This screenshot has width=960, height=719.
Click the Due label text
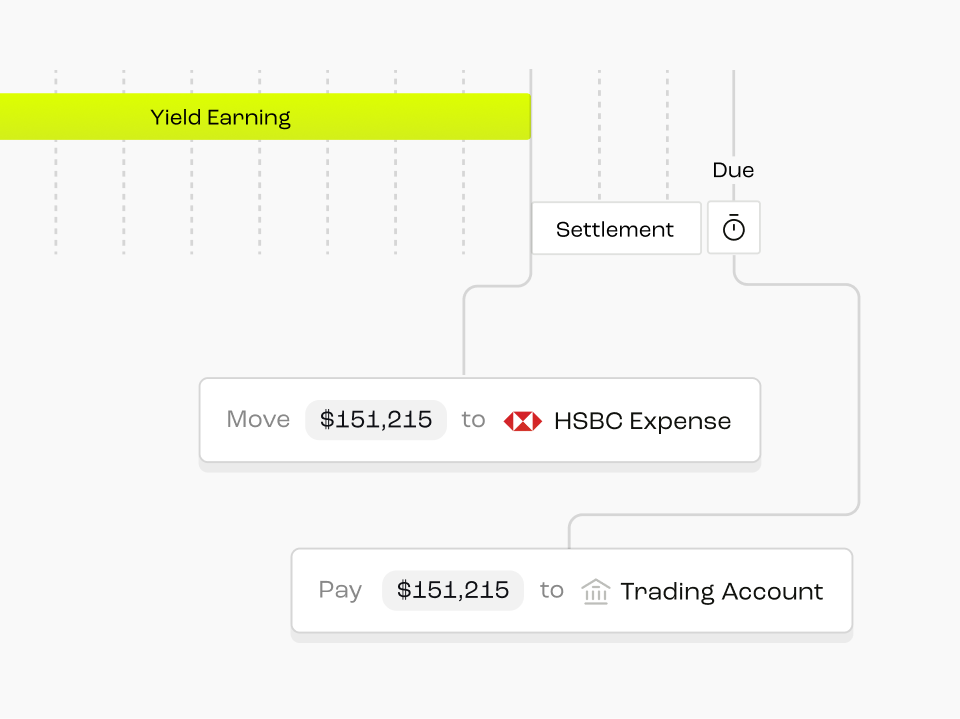tap(733, 170)
